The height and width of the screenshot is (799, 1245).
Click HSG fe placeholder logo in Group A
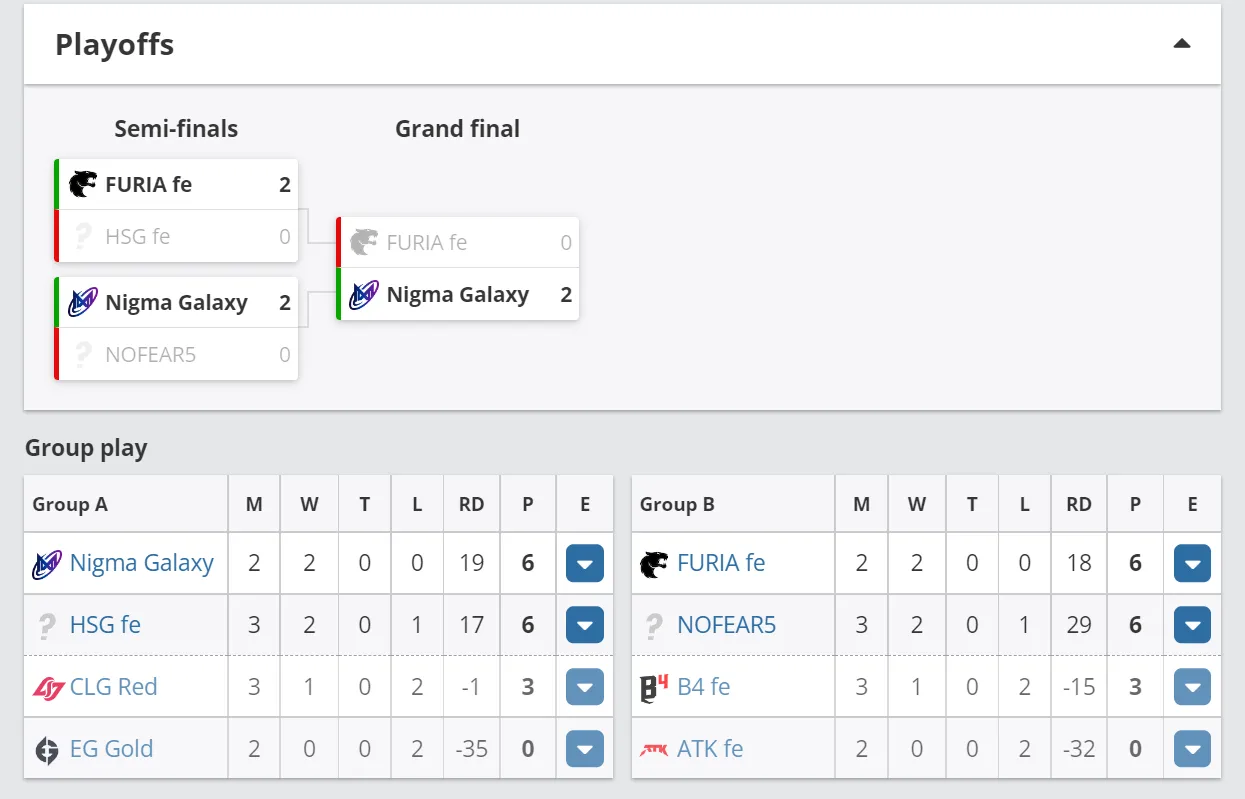pyautogui.click(x=47, y=626)
